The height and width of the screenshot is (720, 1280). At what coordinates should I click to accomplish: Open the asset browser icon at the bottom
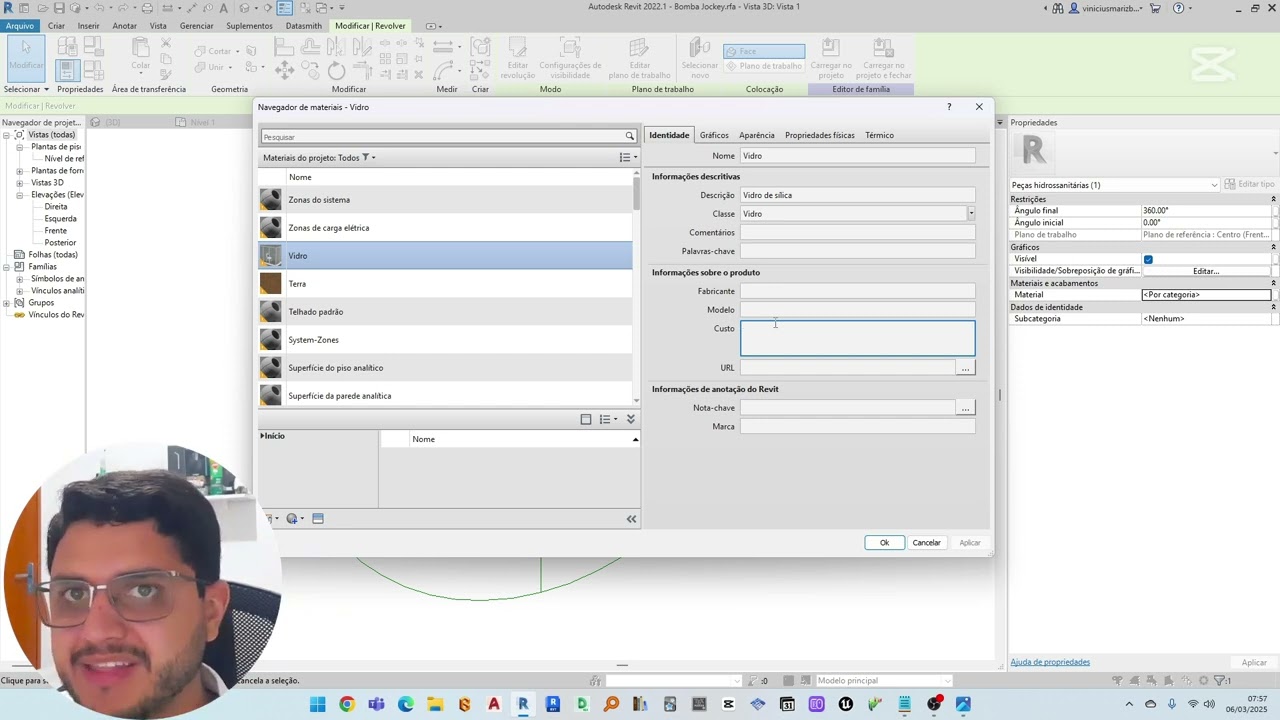click(x=318, y=518)
